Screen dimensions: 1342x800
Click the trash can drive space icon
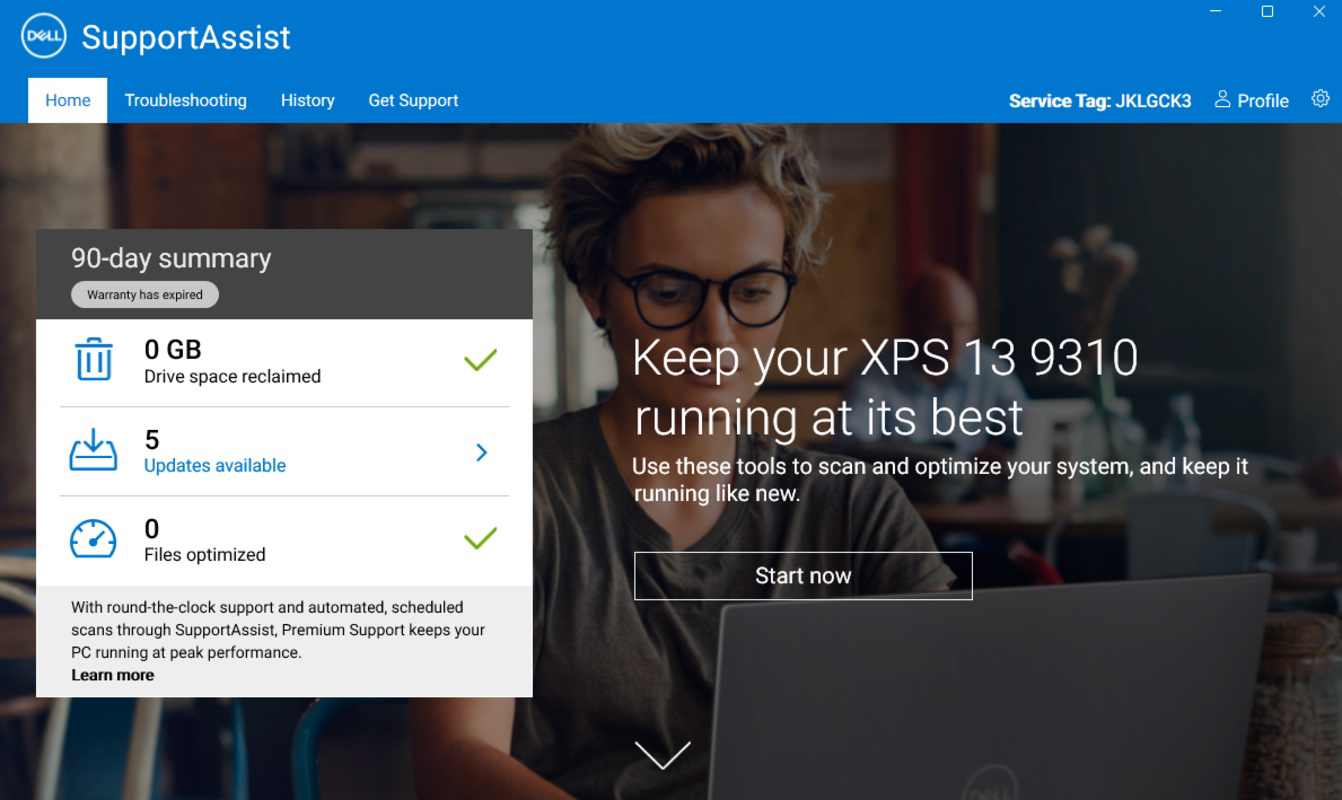pos(94,359)
